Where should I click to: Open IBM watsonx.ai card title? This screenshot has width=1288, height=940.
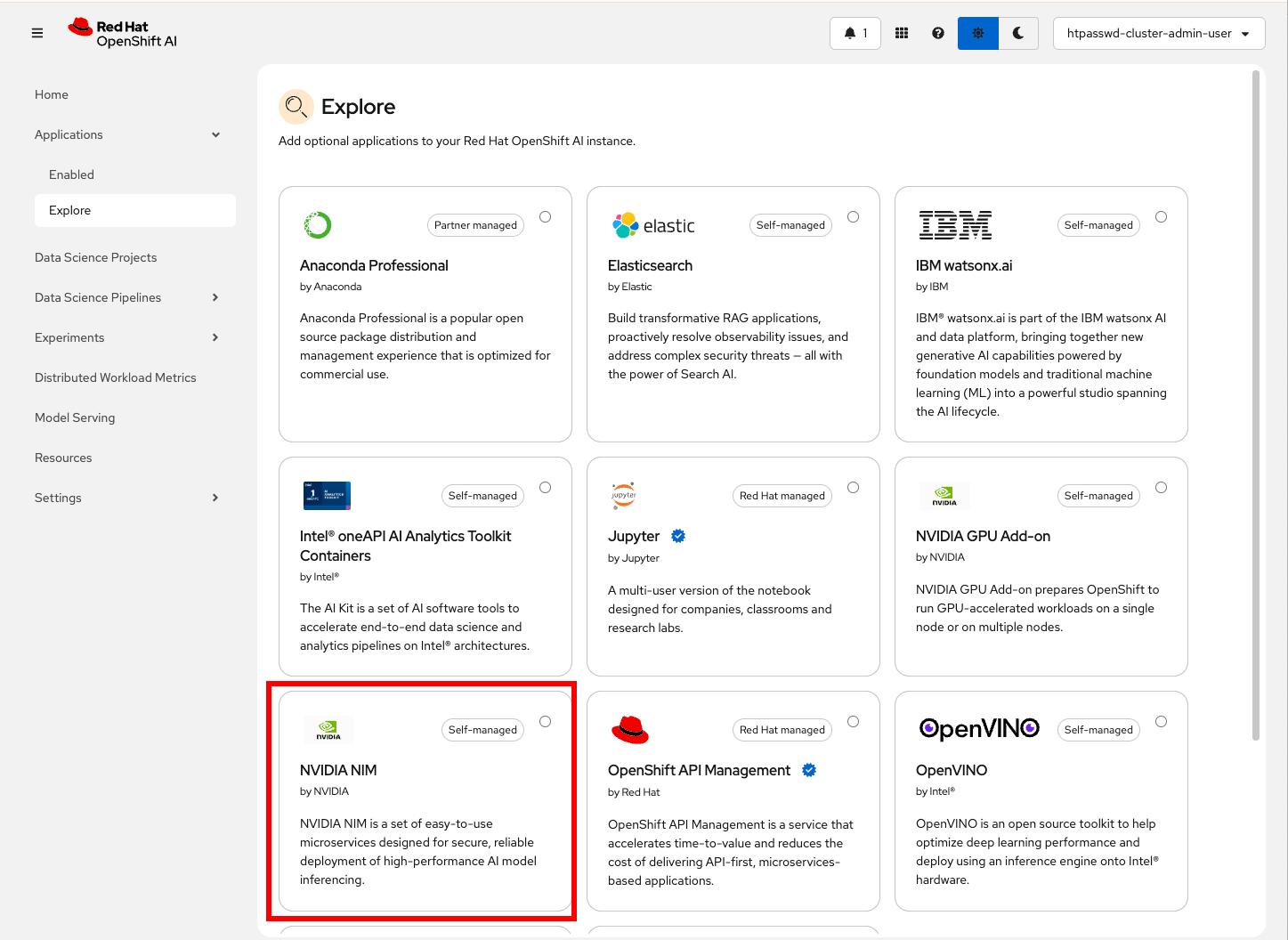pyautogui.click(x=964, y=265)
